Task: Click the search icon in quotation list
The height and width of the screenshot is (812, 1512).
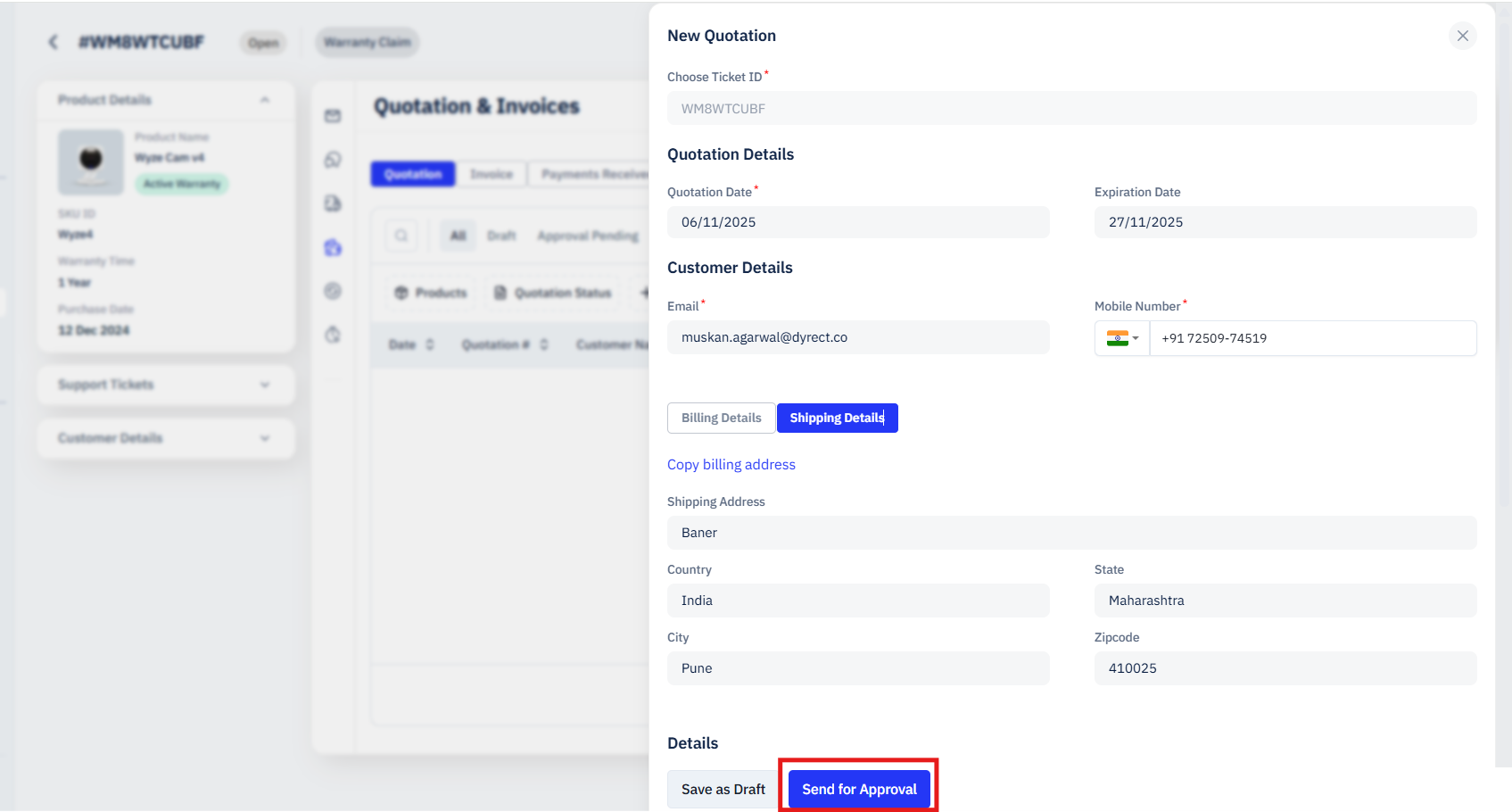Action: point(401,236)
